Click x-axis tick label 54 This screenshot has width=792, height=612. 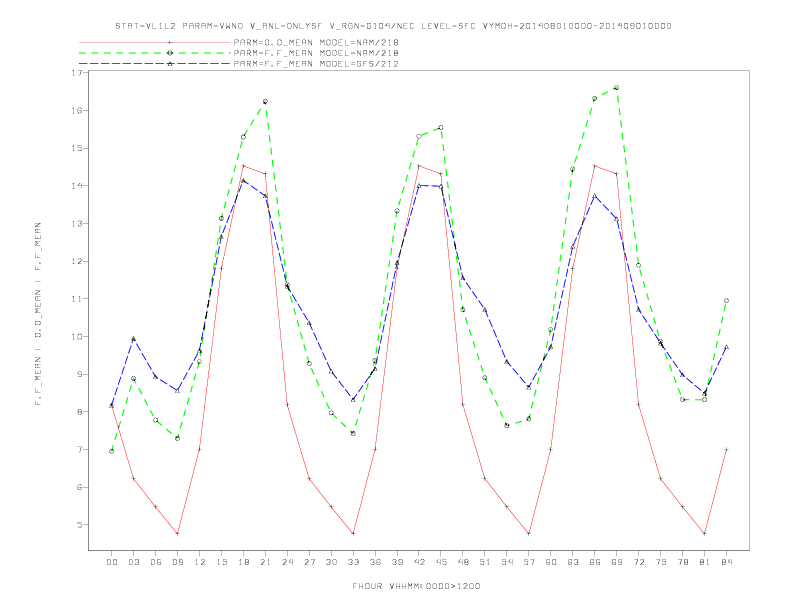(507, 562)
